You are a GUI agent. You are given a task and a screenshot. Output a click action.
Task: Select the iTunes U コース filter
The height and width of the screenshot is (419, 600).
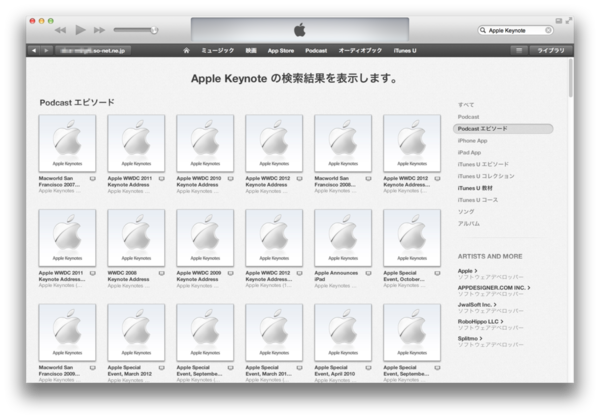coord(478,200)
